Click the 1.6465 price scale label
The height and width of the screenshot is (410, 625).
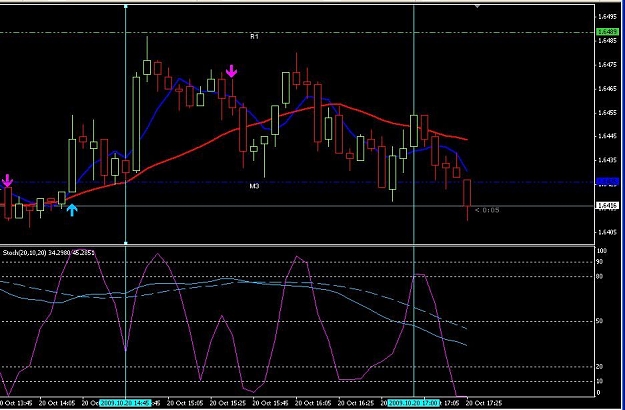pos(608,88)
